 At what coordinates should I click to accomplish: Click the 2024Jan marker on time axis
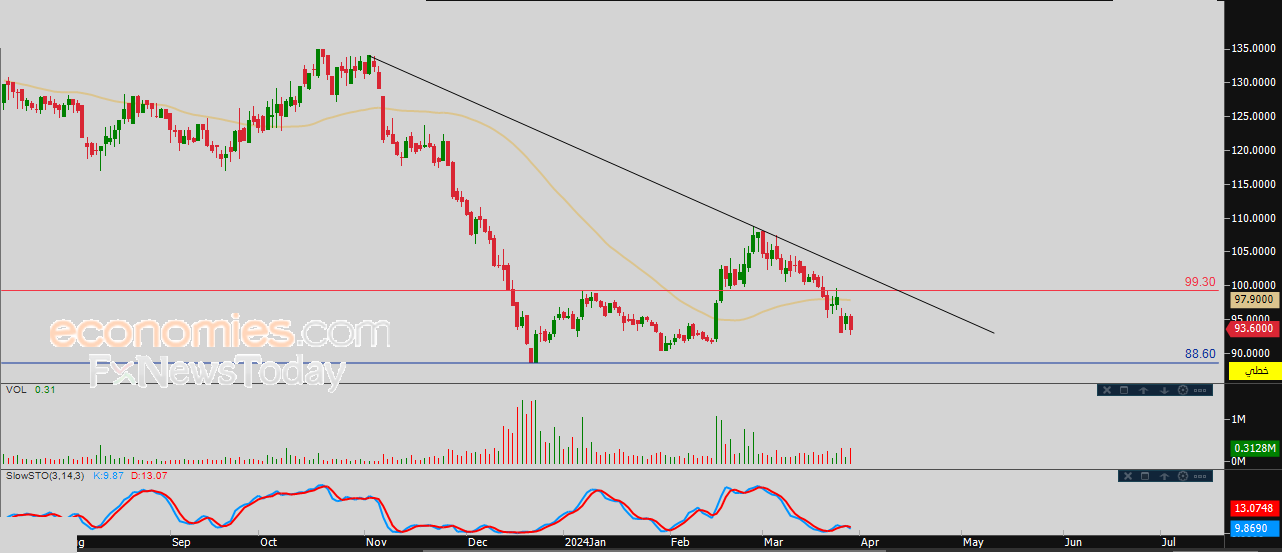pos(586,542)
